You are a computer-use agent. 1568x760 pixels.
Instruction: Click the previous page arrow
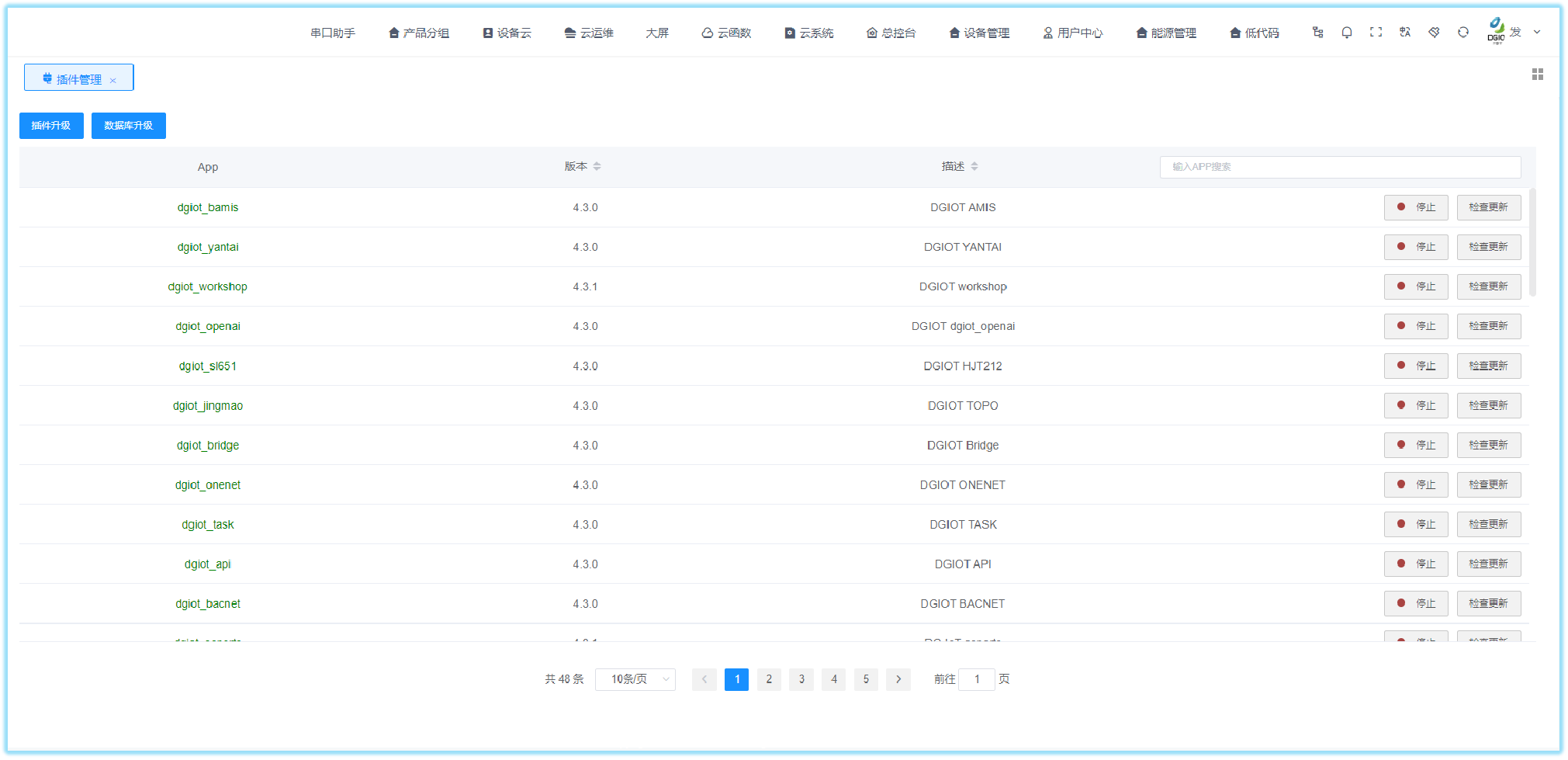[x=704, y=679]
